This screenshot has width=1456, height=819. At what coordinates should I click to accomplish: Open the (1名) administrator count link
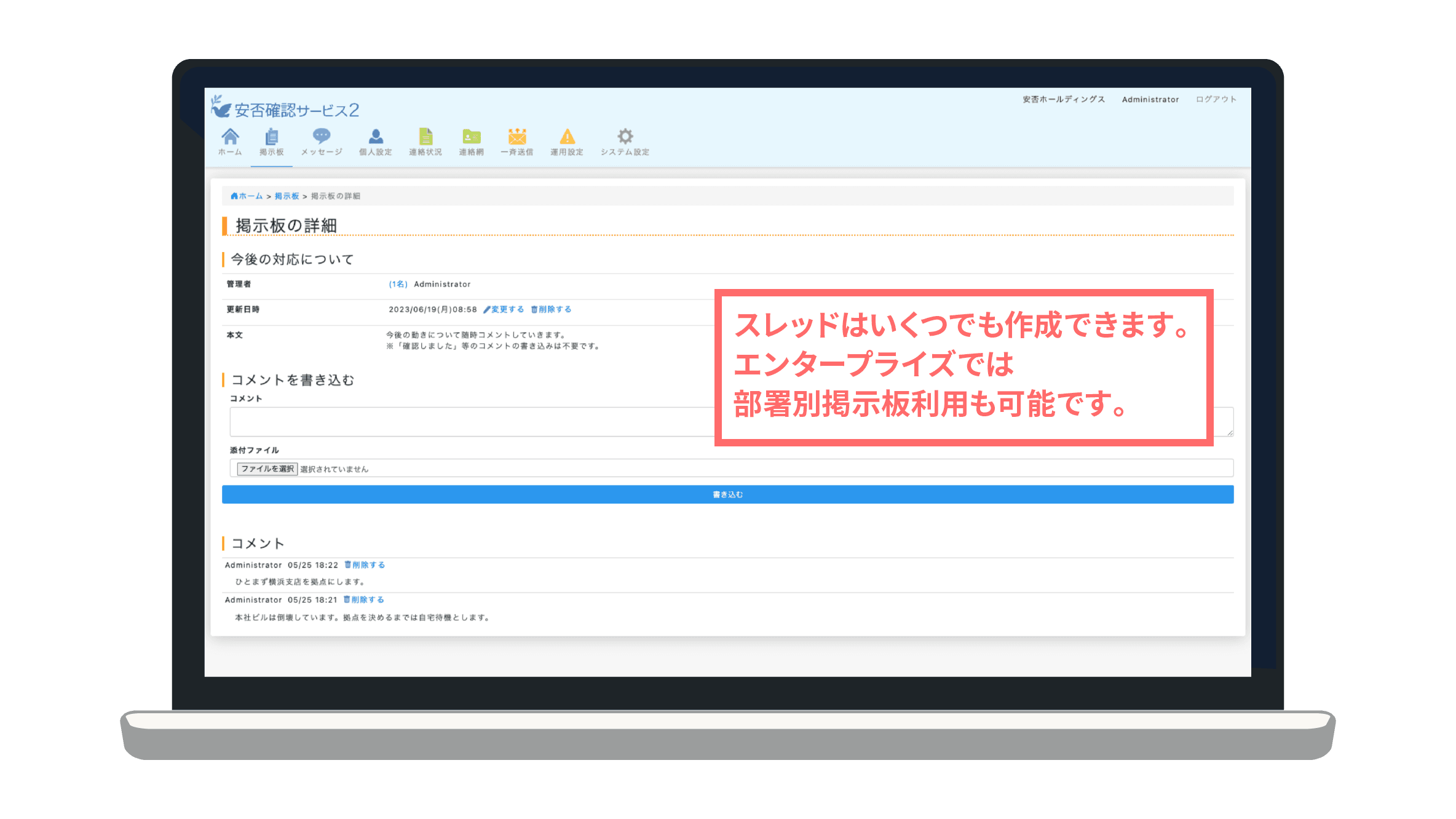coord(397,284)
